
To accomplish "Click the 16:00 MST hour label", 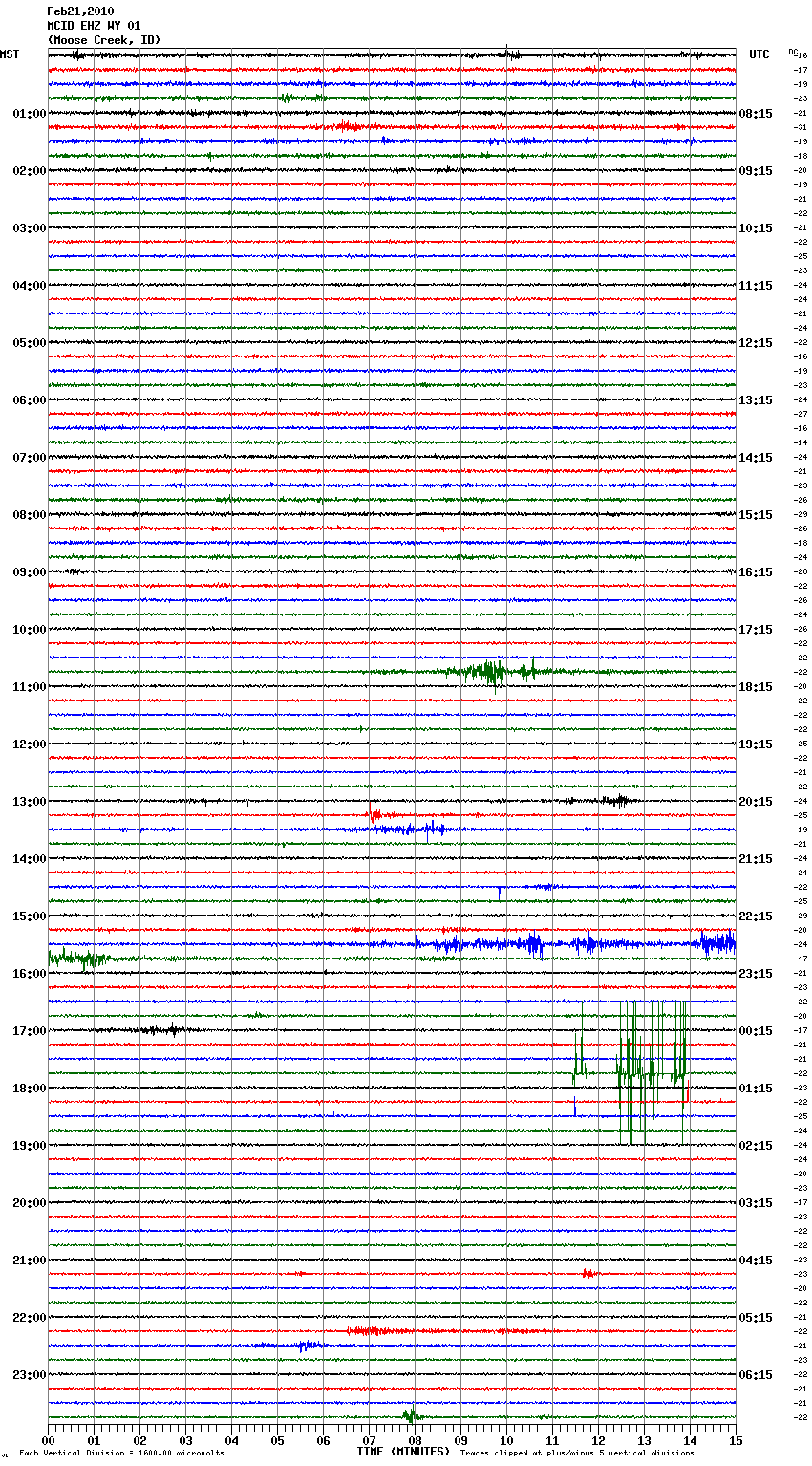I will coord(30,974).
